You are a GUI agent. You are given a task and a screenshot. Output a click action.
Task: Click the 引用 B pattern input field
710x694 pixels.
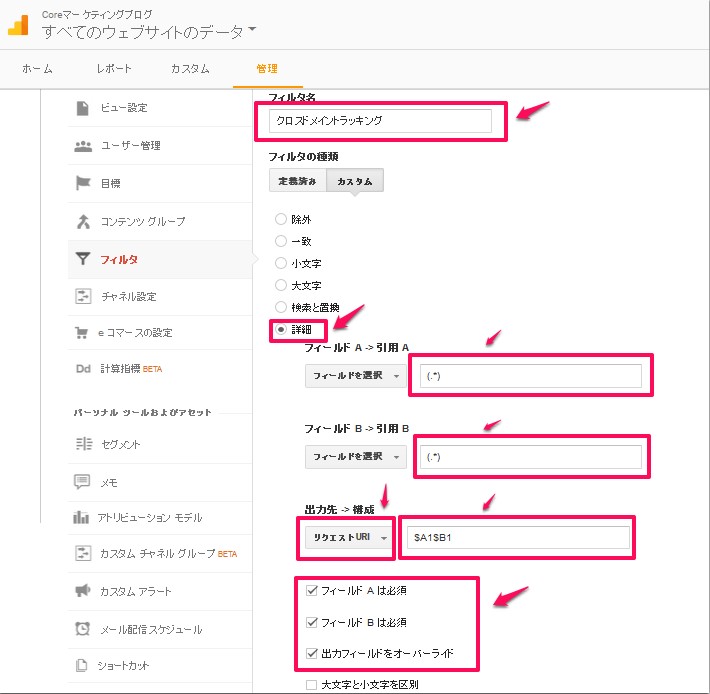click(530, 456)
